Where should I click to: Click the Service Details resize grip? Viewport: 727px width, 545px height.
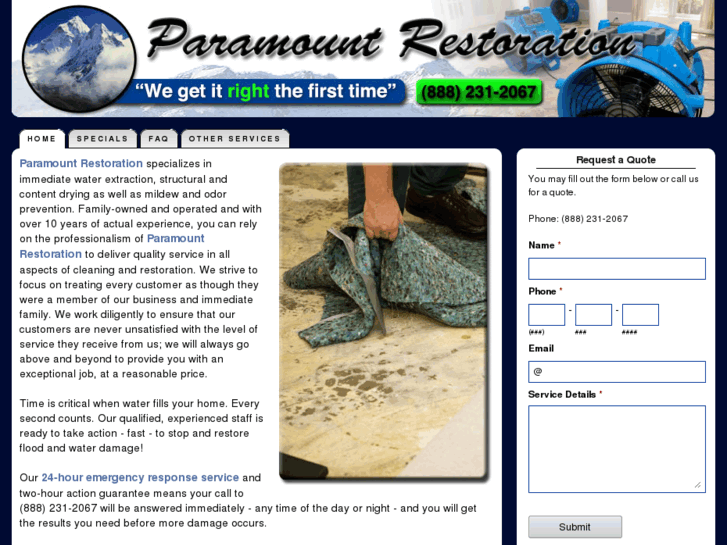[x=698, y=485]
